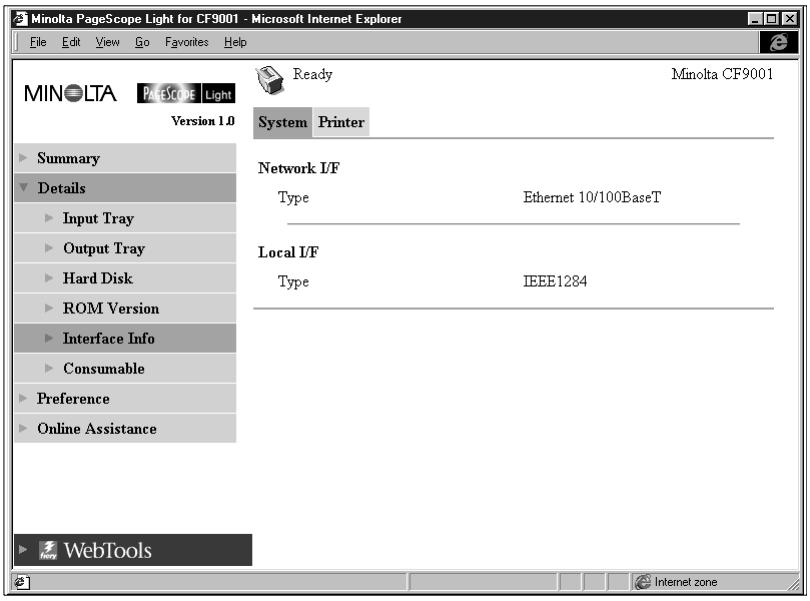Click the arrow beside Hard Disk

[x=49, y=278]
